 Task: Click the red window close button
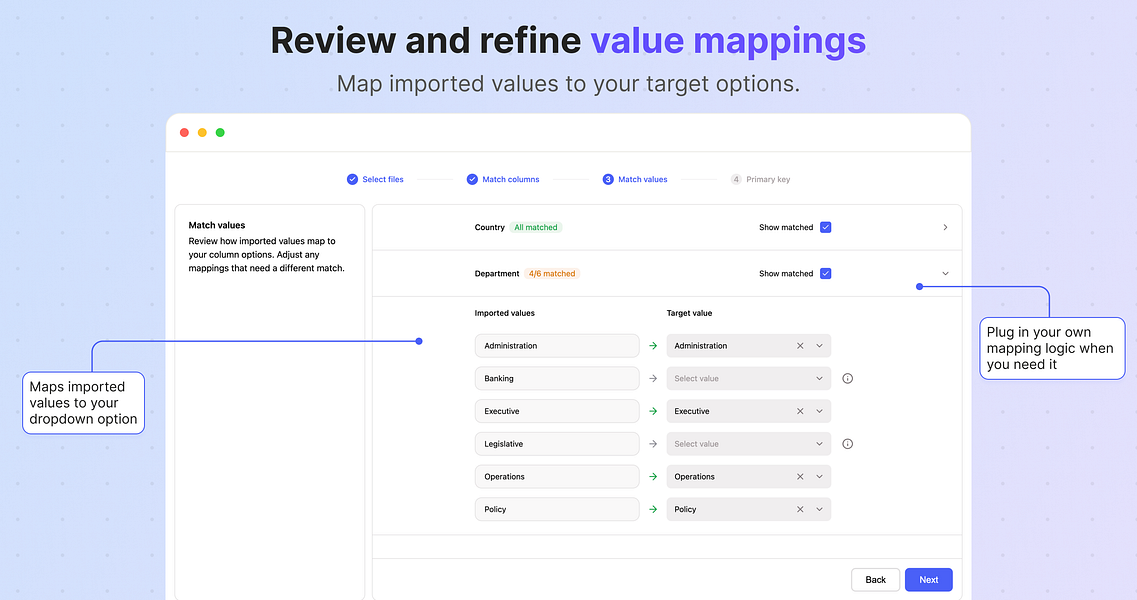[184, 133]
